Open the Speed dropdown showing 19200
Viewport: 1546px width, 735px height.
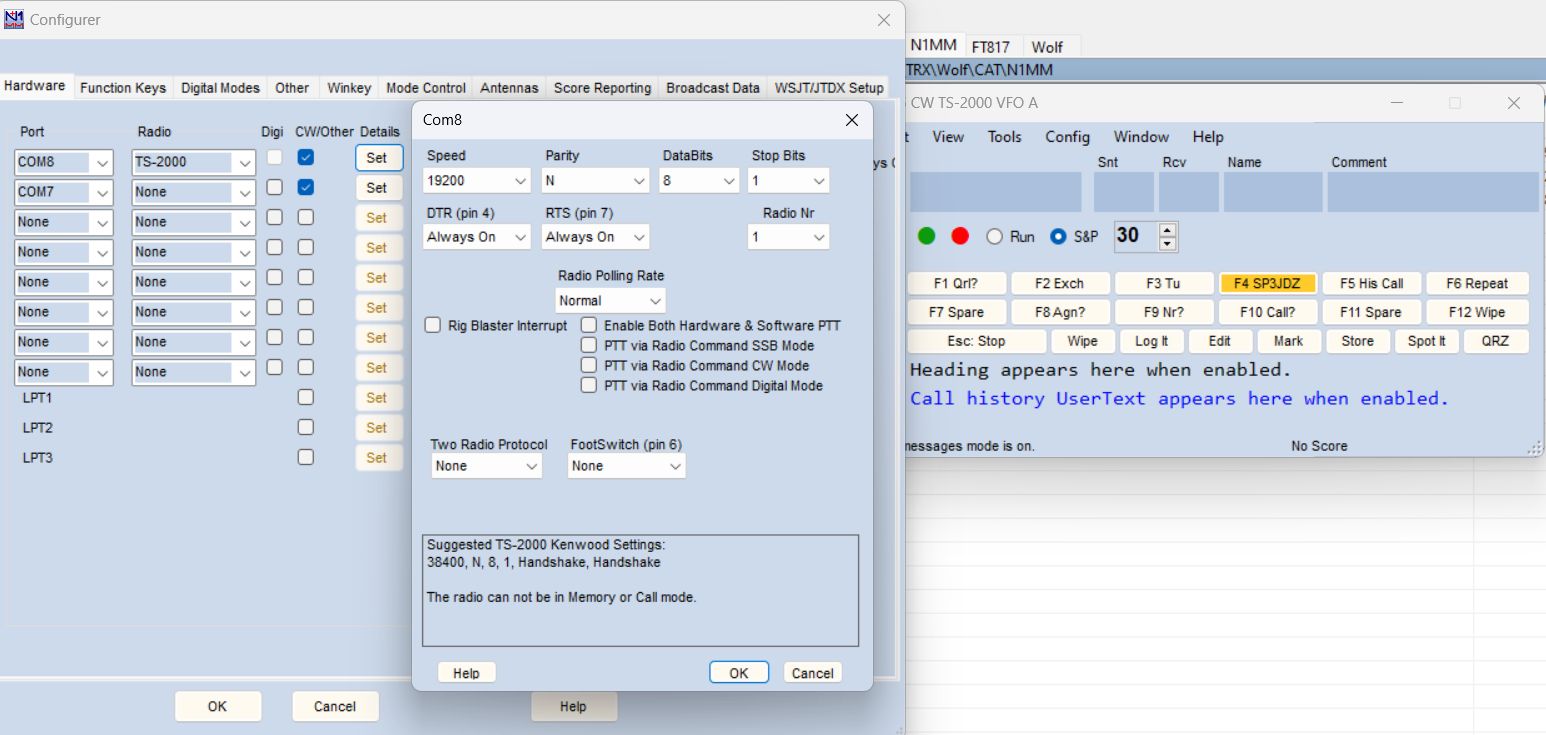(x=476, y=181)
